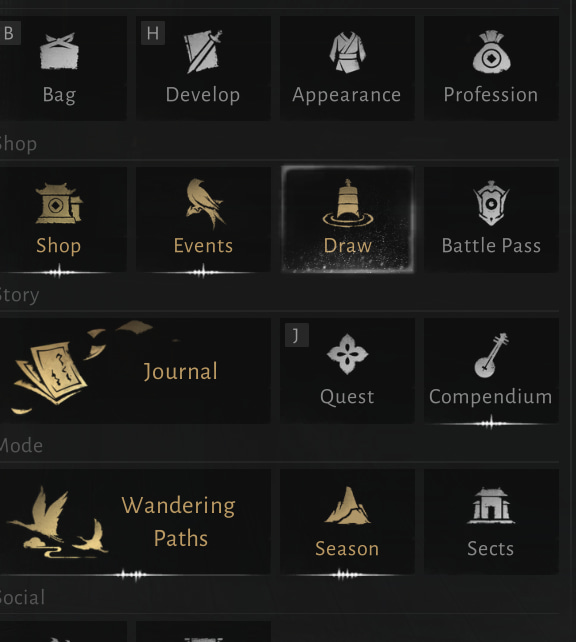Click the Wandering Paths text label
This screenshot has width=576, height=642.
pos(179,522)
